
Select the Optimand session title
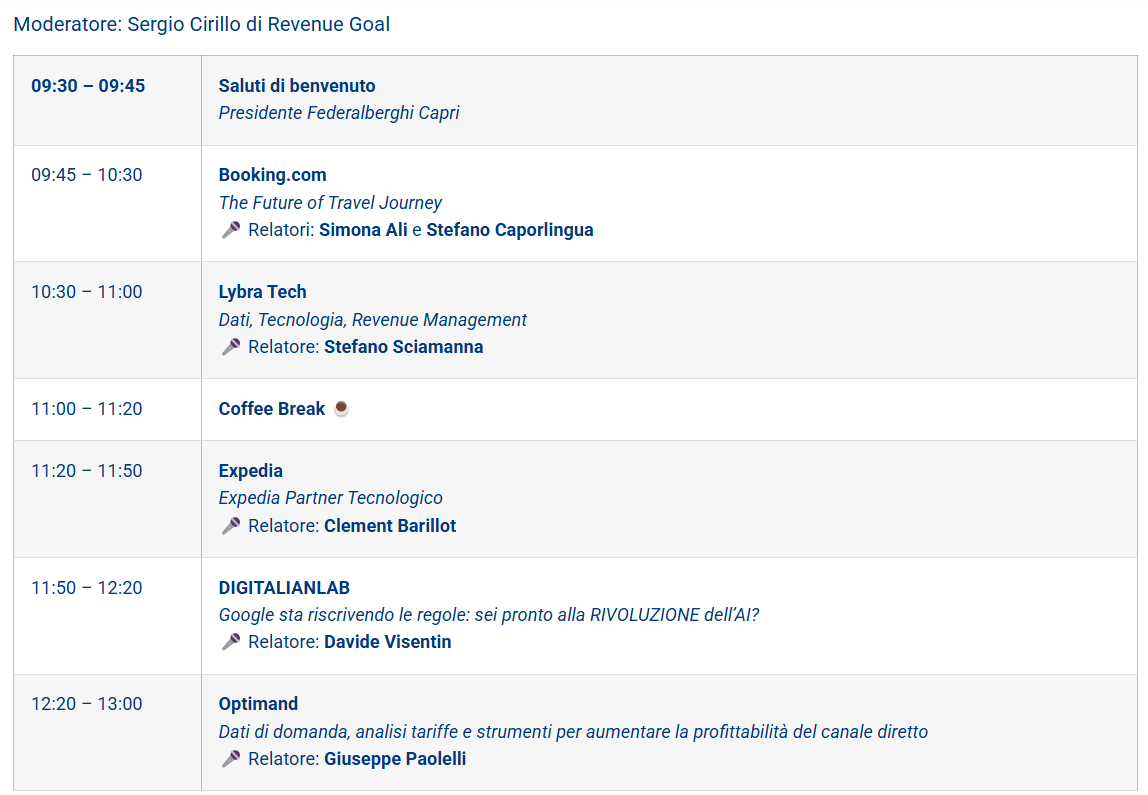click(x=258, y=704)
